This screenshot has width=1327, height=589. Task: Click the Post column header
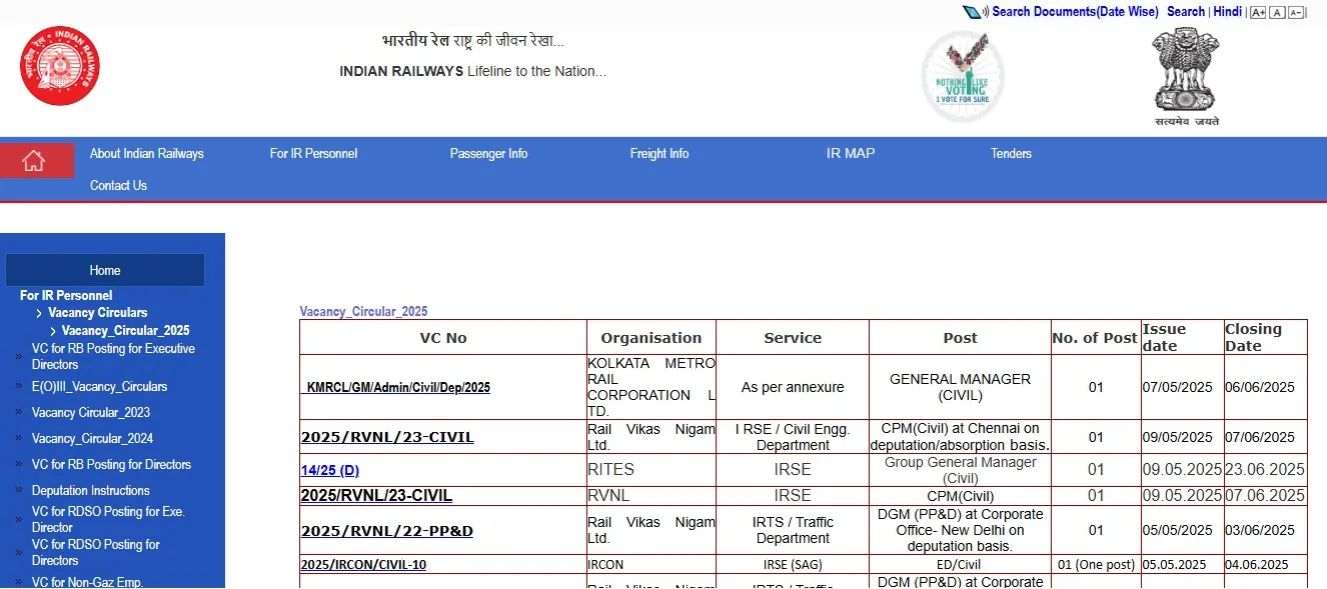tap(960, 338)
